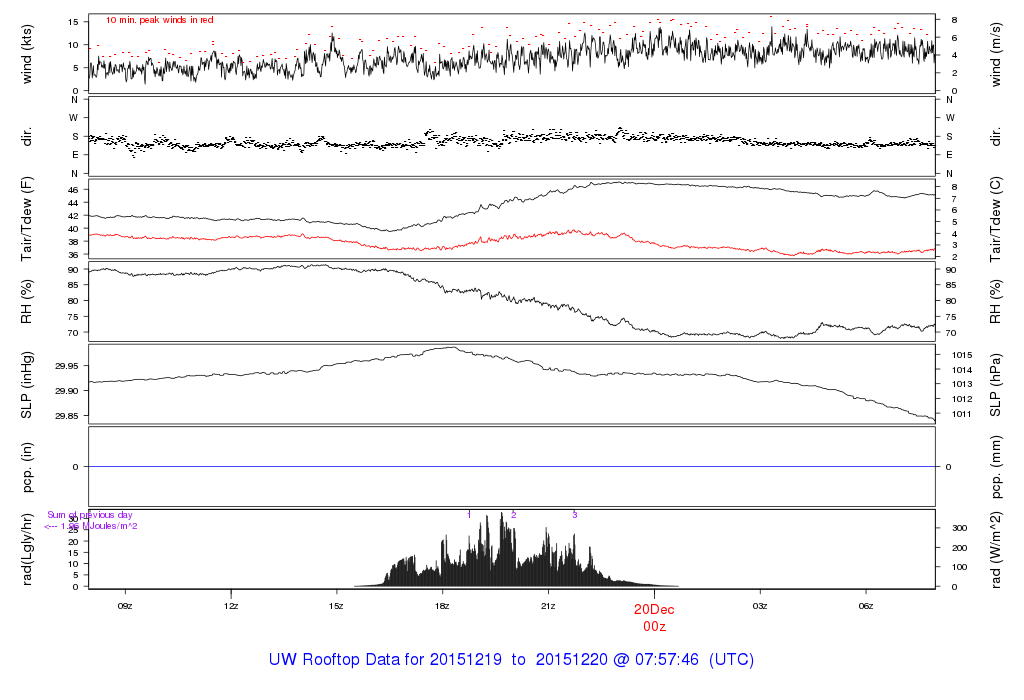Click the '36' temperature tick value

[x=72, y=255]
